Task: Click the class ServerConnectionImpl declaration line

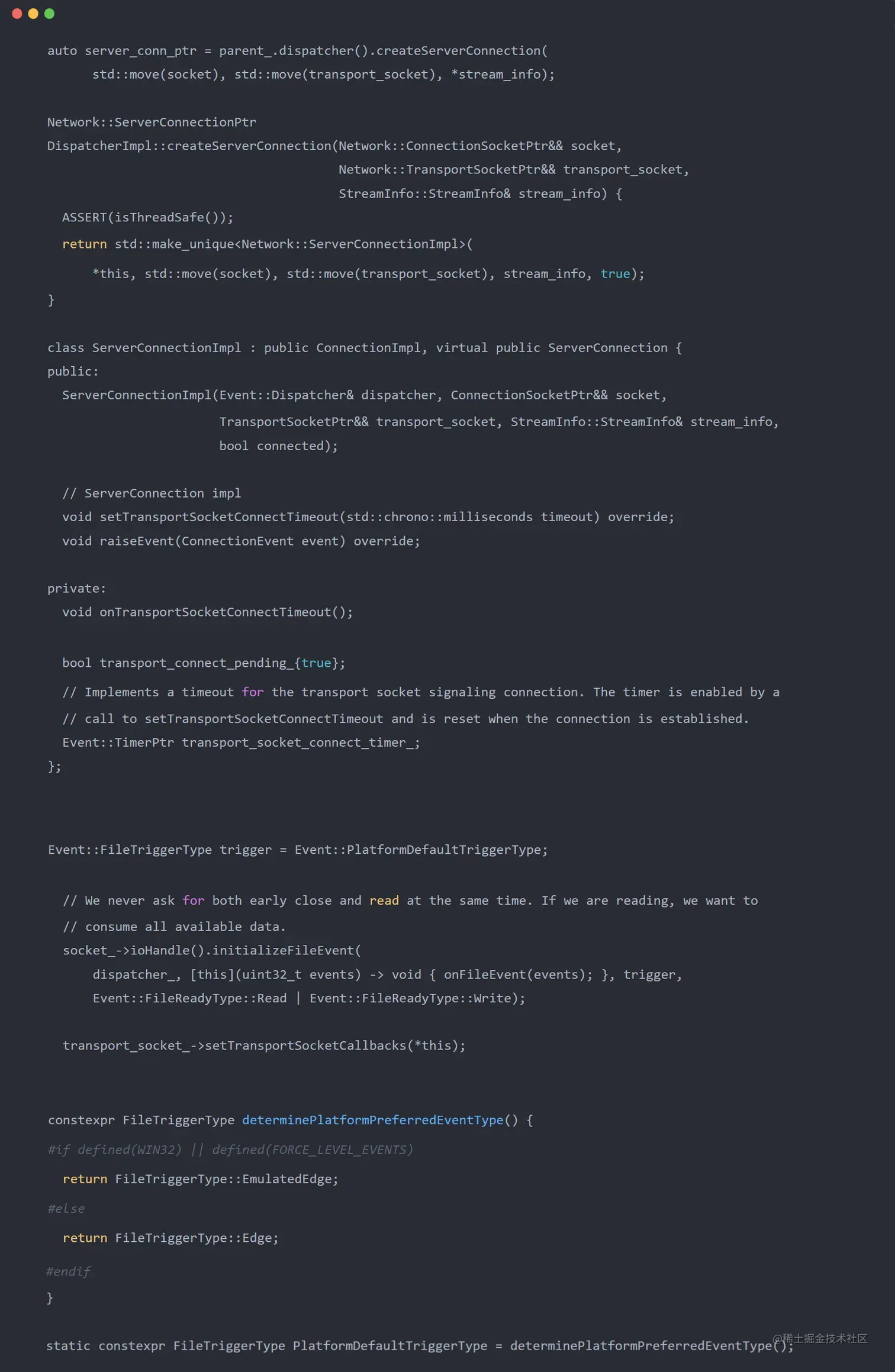Action: 365,348
